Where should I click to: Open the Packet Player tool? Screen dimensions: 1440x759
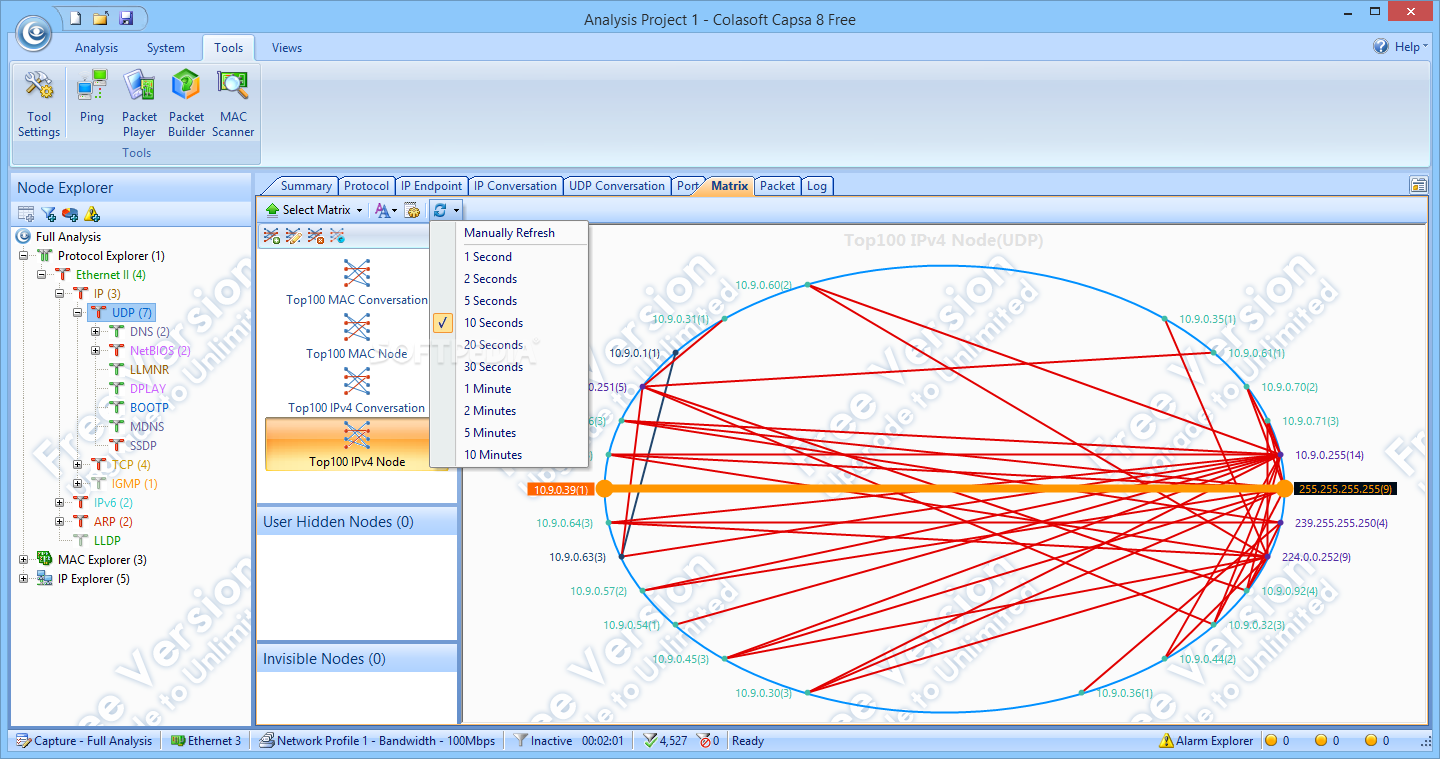139,103
